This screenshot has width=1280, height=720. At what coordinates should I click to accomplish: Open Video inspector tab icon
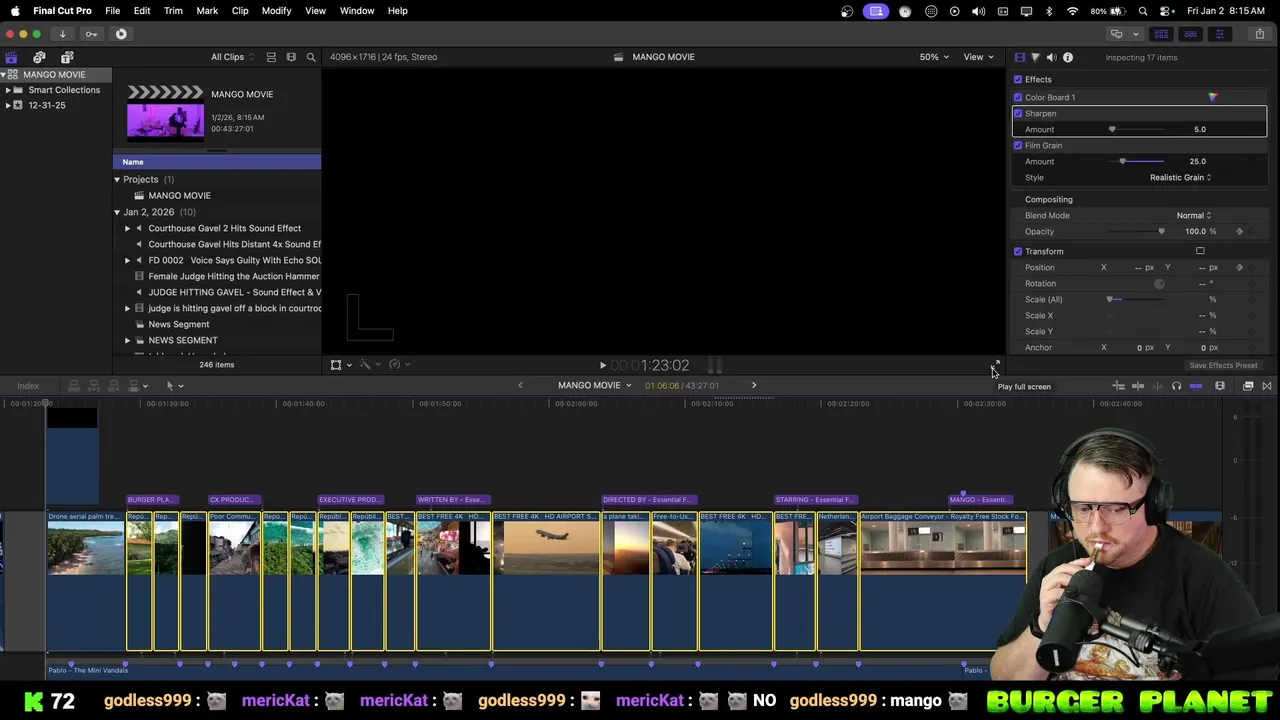click(x=1019, y=57)
